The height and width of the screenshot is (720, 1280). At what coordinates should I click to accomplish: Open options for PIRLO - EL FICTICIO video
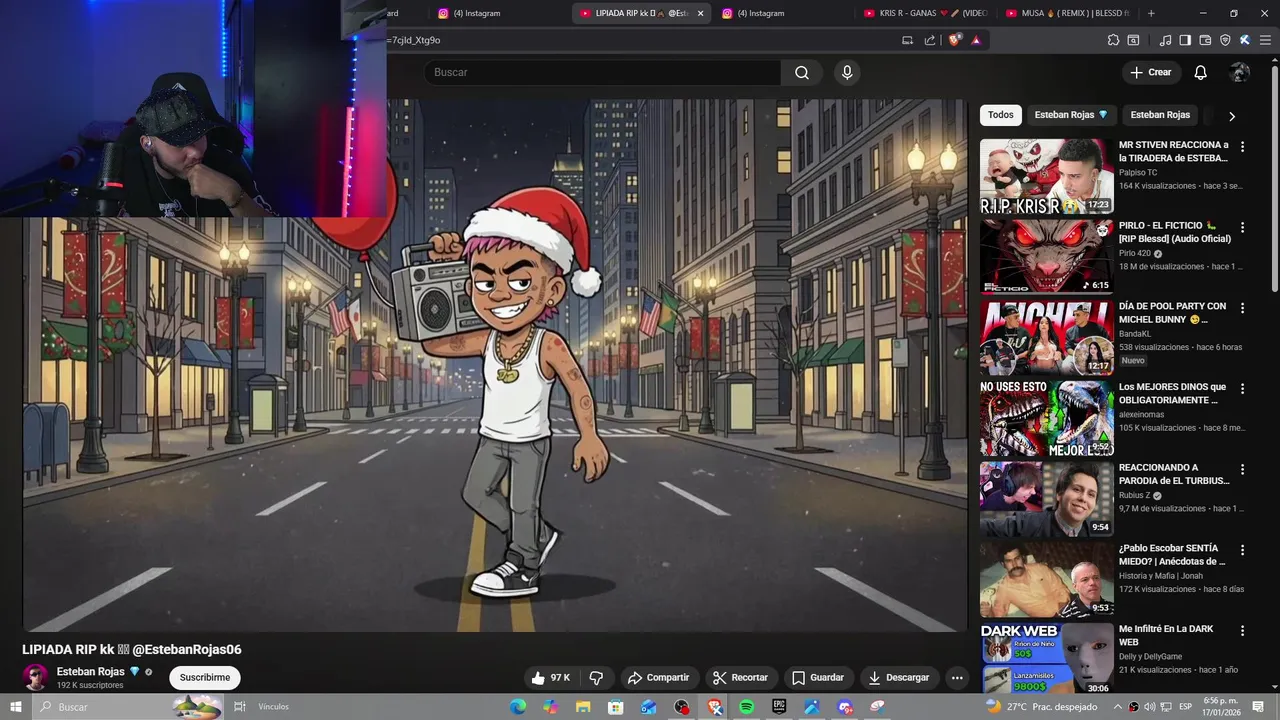pos(1242,227)
